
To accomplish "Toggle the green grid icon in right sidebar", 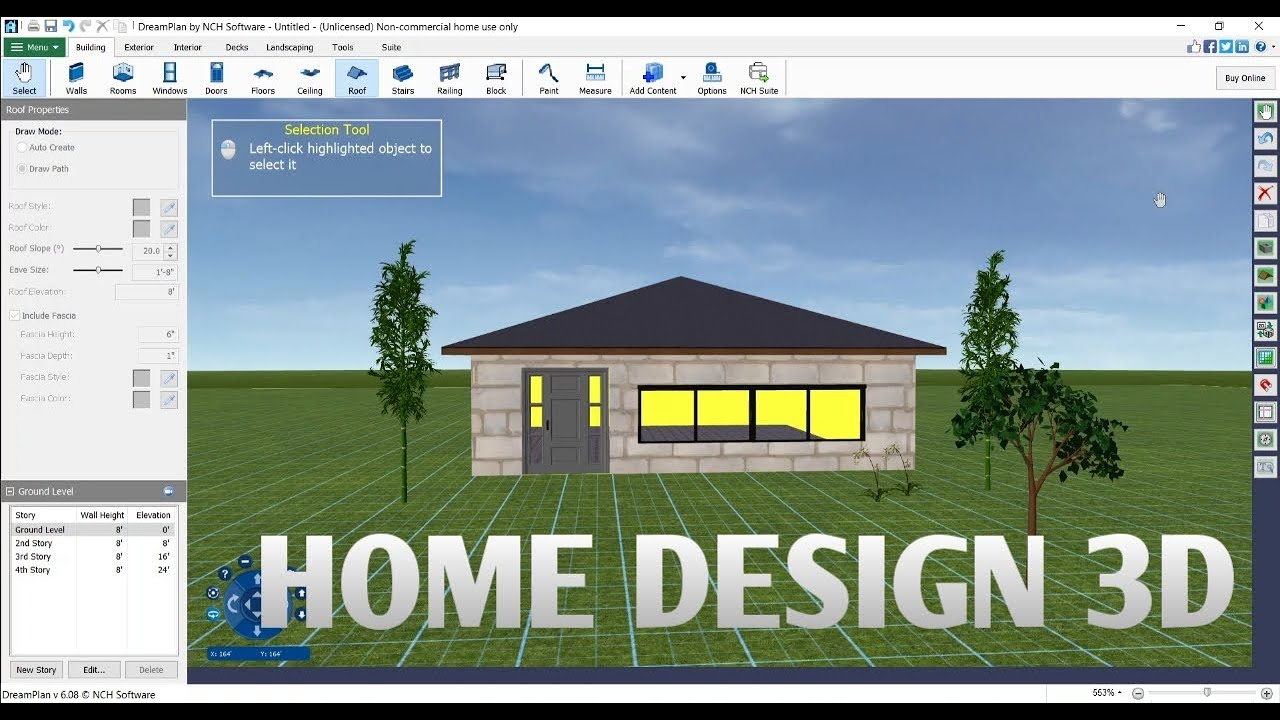I will (1265, 357).
